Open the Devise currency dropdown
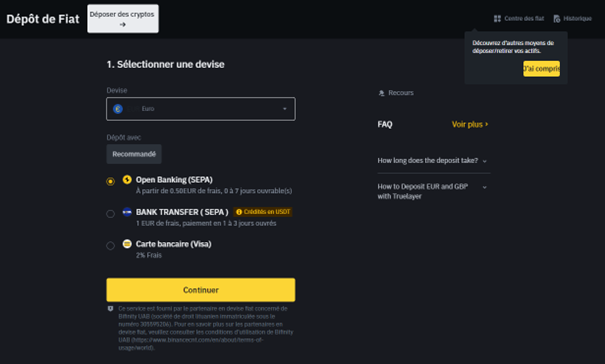 point(201,109)
